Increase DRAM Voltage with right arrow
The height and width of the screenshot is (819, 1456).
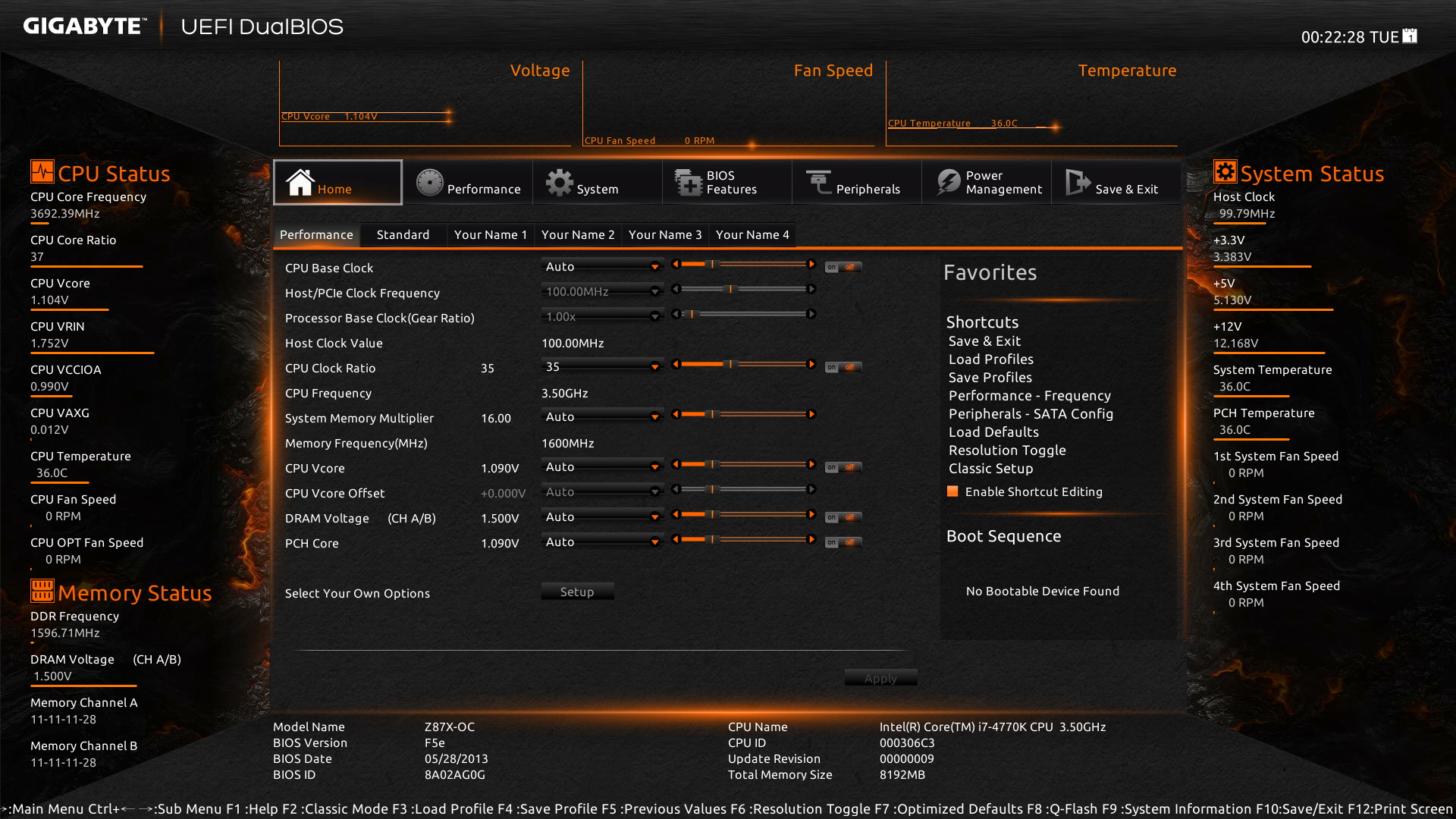pos(811,514)
